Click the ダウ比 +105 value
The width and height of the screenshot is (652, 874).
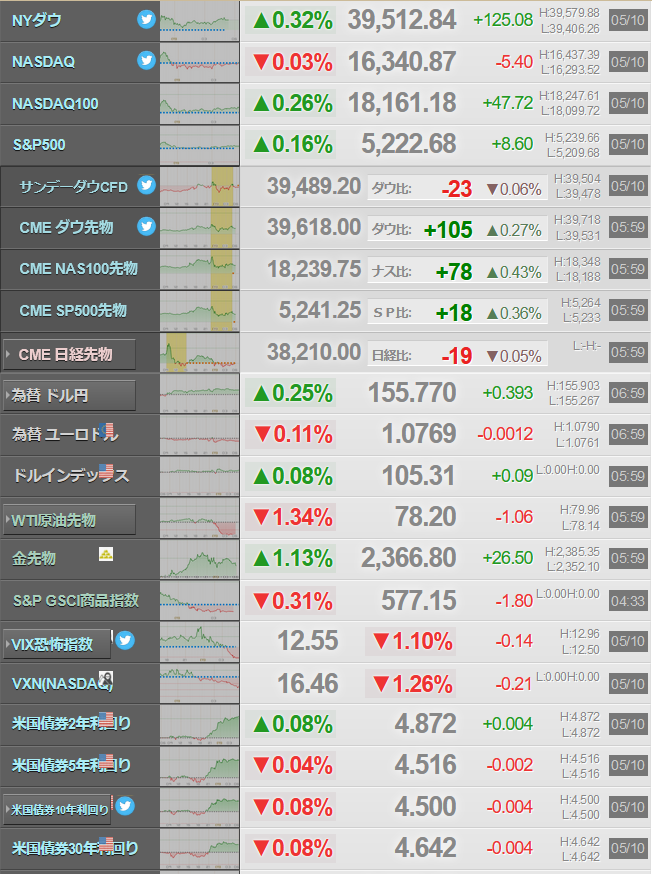pyautogui.click(x=448, y=230)
